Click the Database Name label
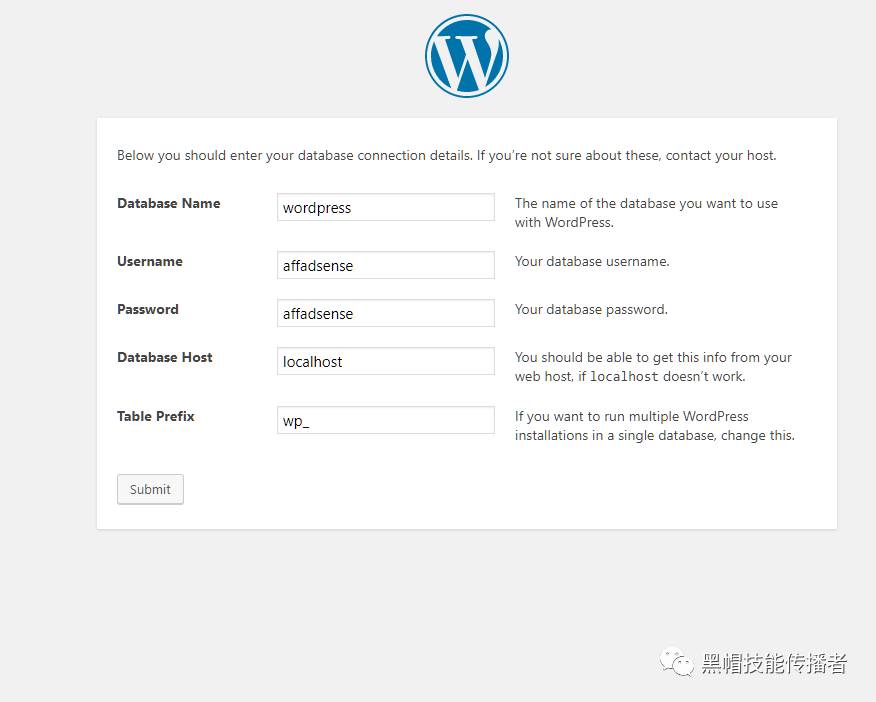The image size is (876, 702). [169, 203]
